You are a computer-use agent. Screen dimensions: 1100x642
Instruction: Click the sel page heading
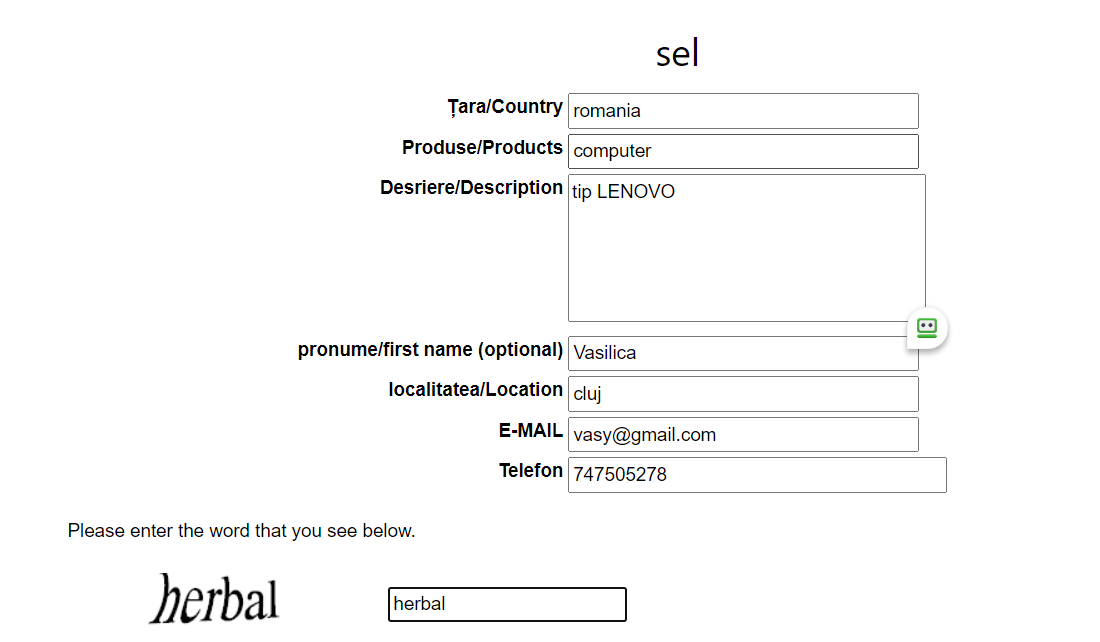(x=677, y=53)
